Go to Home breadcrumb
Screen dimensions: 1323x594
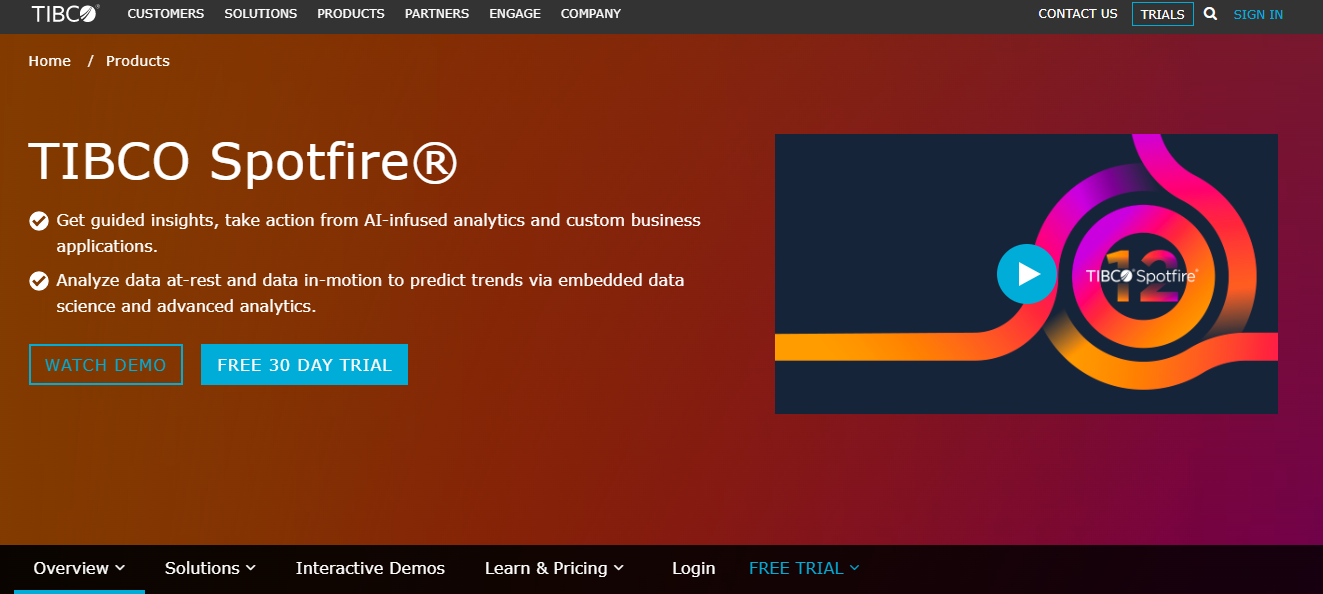(50, 61)
